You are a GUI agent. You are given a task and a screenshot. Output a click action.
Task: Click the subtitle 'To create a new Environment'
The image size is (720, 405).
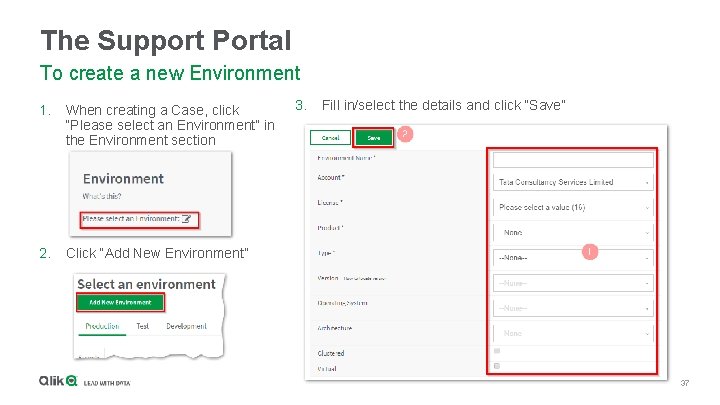pos(170,73)
